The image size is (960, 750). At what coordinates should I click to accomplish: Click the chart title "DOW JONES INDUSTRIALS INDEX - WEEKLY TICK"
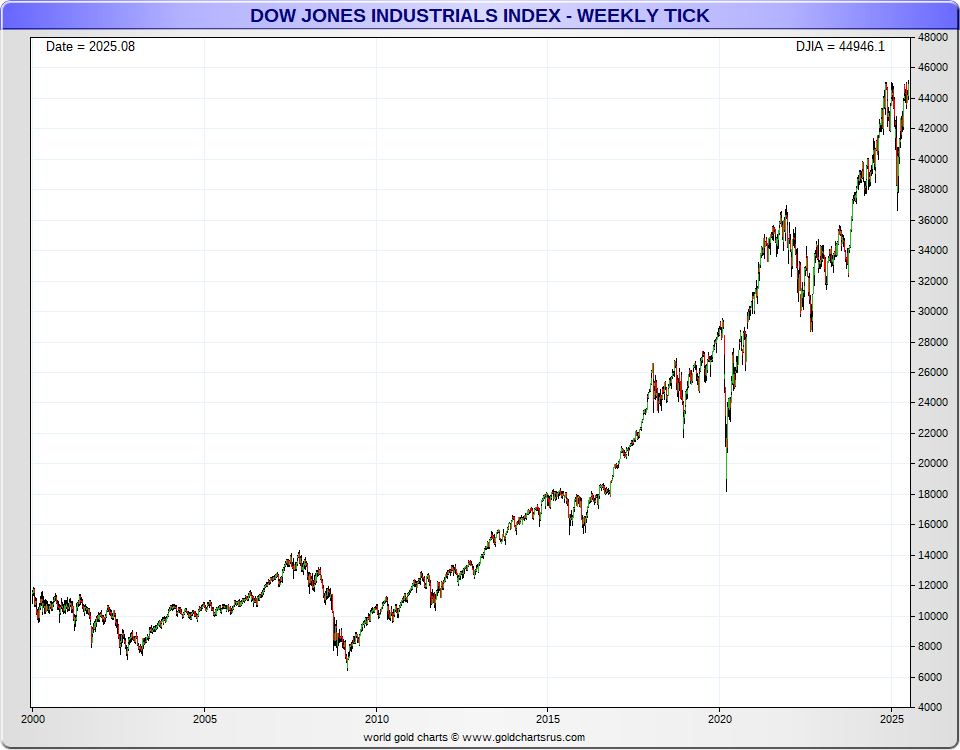(479, 15)
